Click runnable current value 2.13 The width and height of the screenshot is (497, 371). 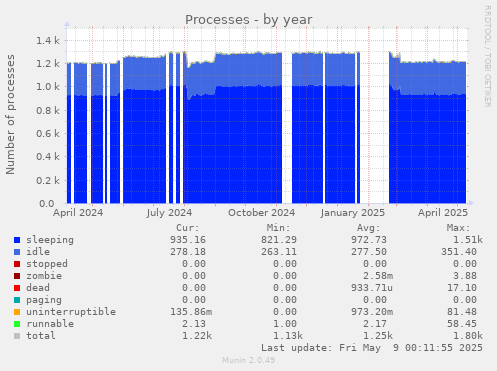194,324
